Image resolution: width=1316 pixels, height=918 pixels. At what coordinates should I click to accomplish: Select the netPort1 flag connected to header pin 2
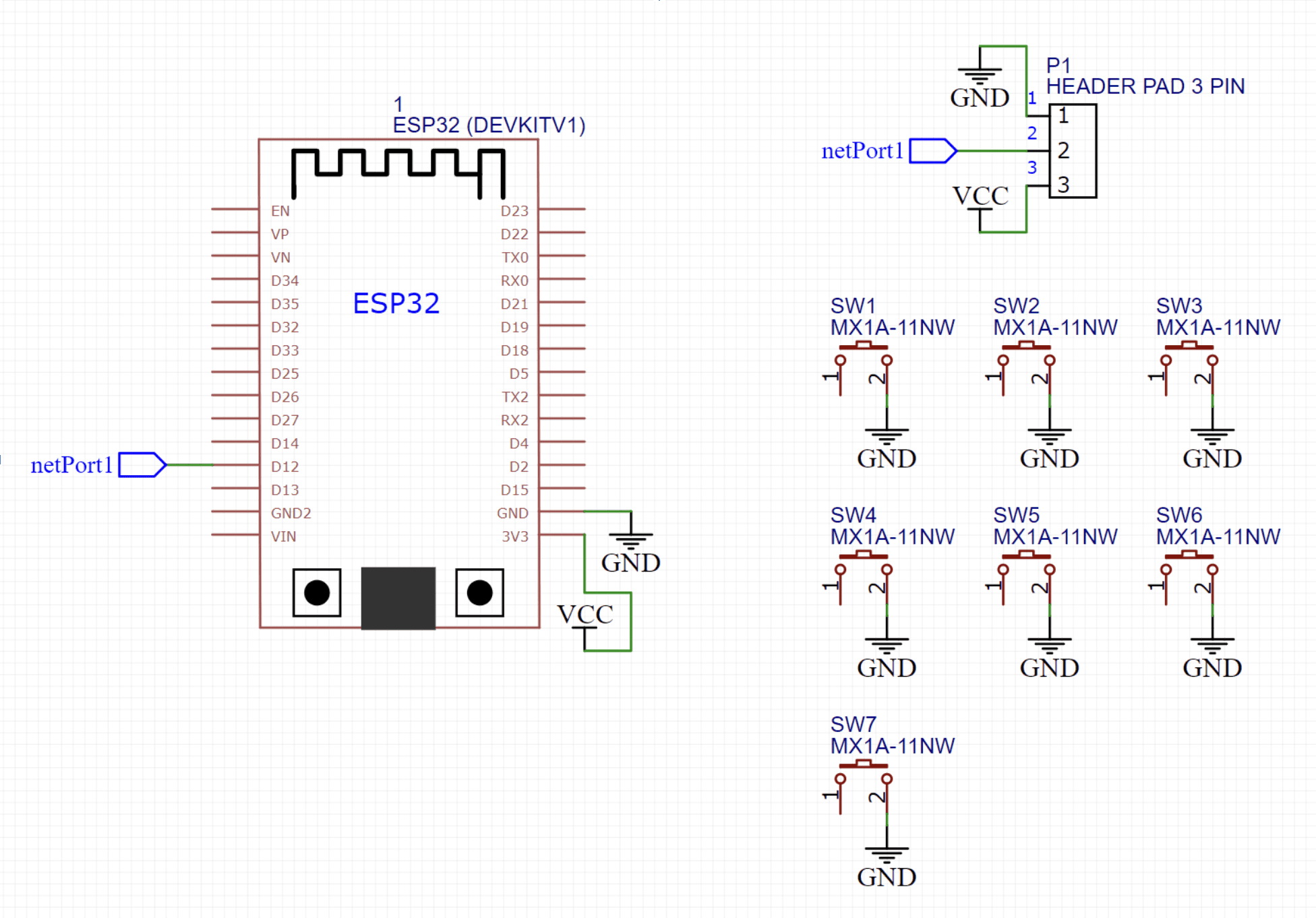[x=933, y=151]
